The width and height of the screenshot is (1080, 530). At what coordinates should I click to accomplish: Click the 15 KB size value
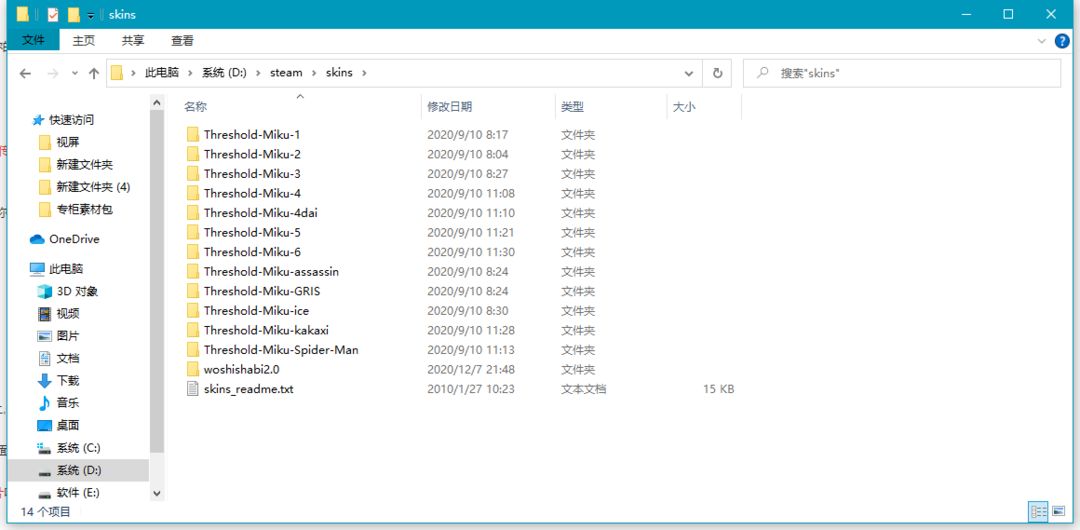718,389
